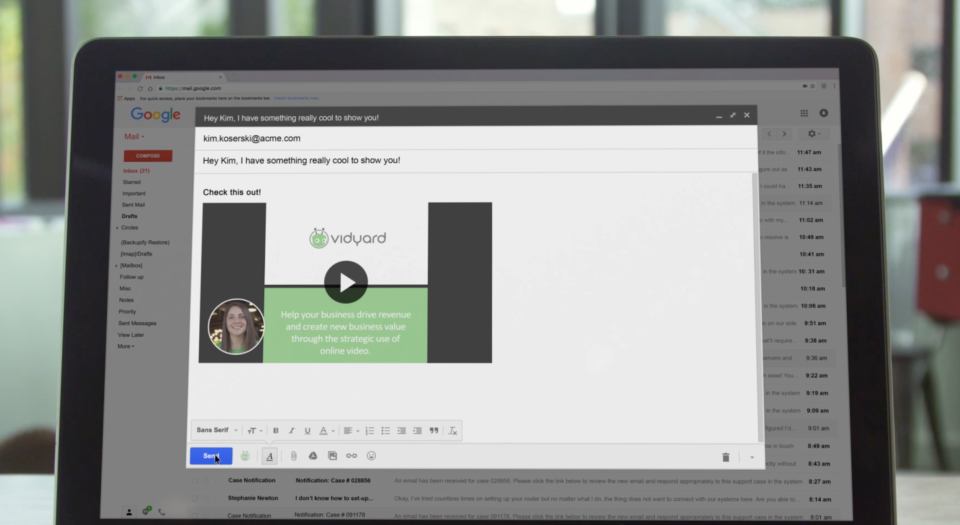Screen dimensions: 960x525
Task: Click the Google logo
Action: pos(156,114)
